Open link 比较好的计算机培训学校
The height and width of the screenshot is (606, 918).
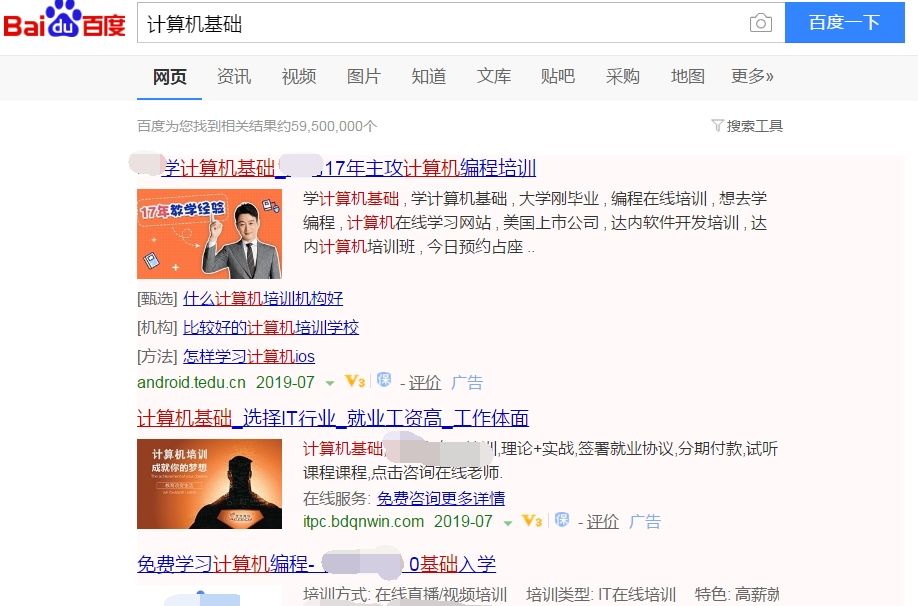[270, 327]
